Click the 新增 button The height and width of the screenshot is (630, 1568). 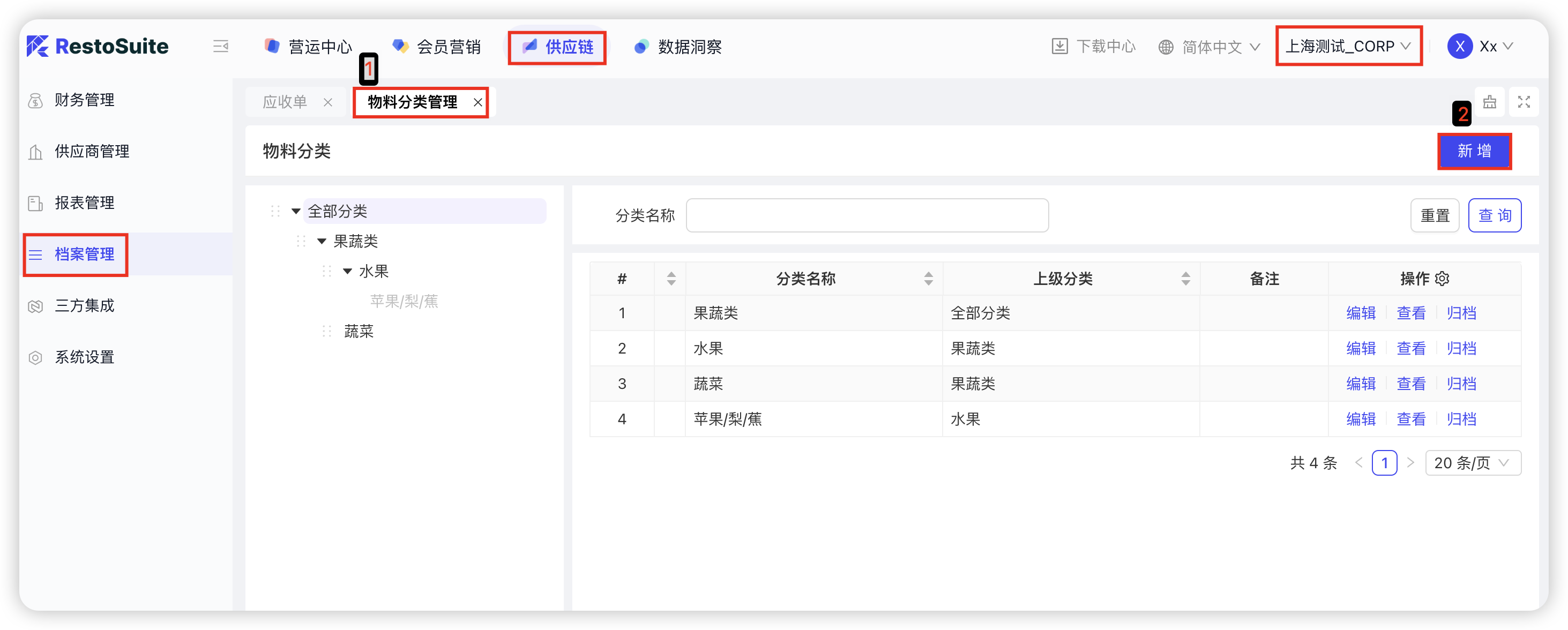tap(1474, 151)
